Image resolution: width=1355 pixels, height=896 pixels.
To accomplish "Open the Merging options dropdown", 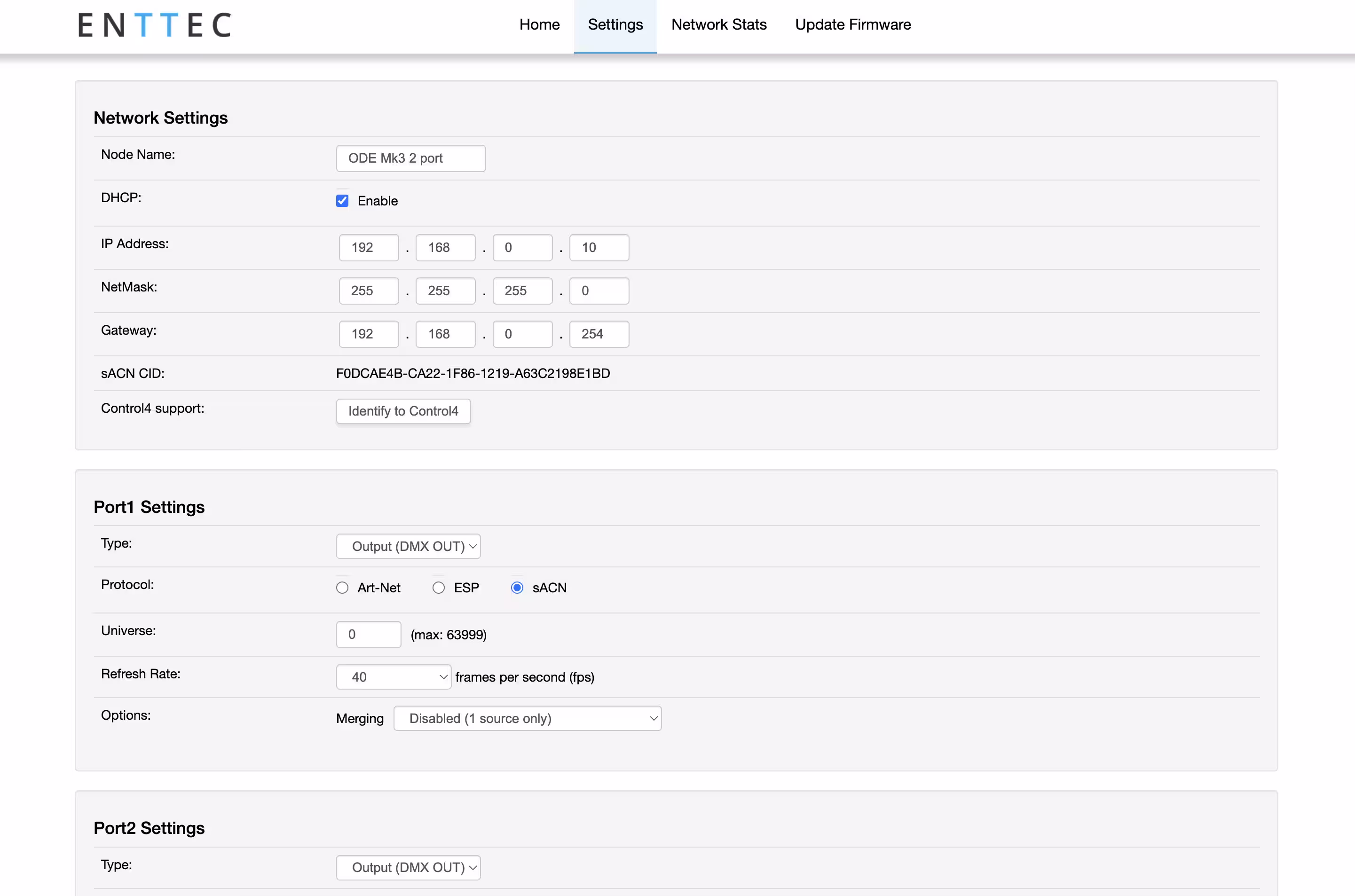I will point(527,718).
